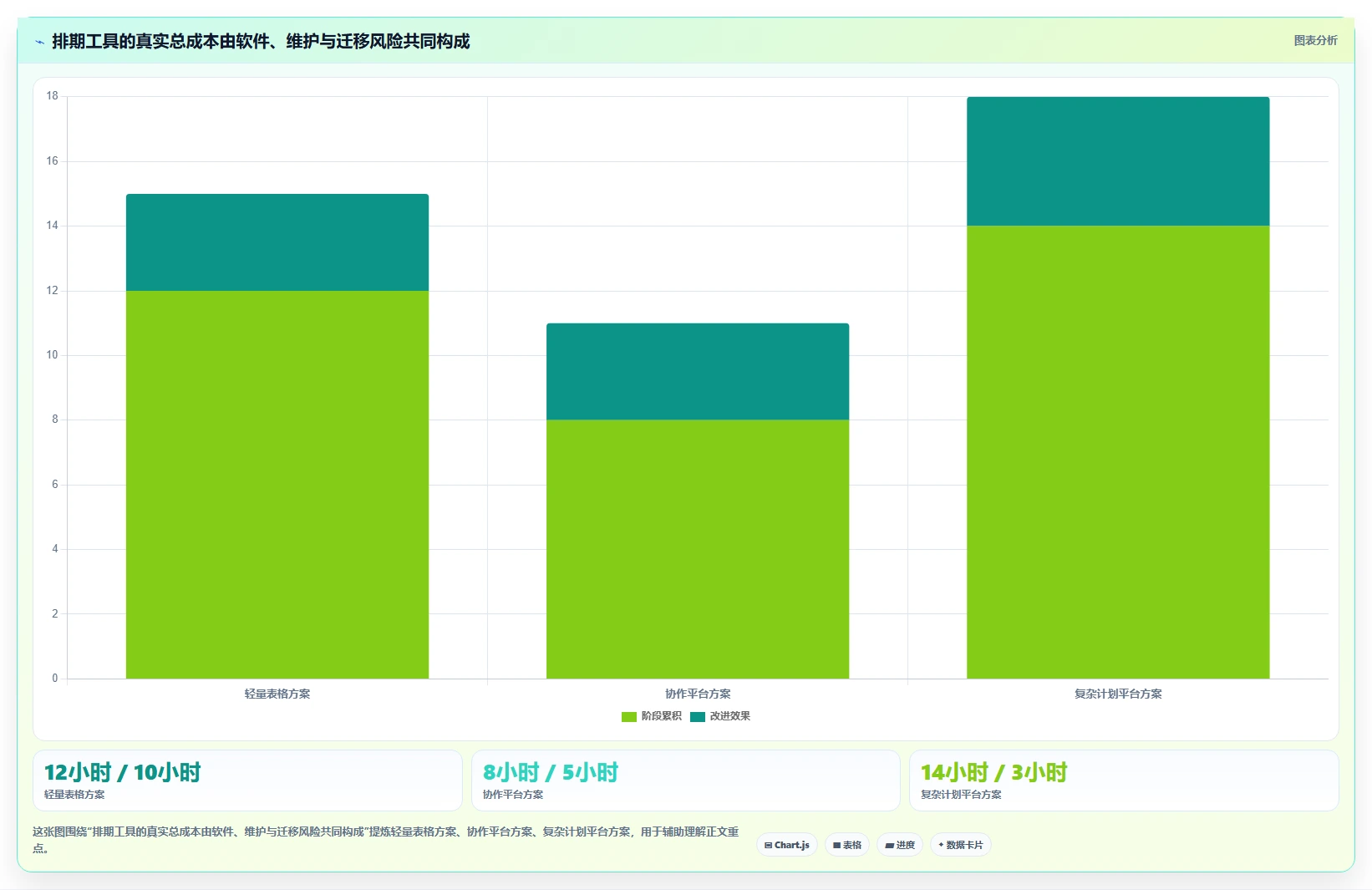Image resolution: width=1372 pixels, height=890 pixels.
Task: Click the small icon before the chart title
Action: (x=40, y=42)
